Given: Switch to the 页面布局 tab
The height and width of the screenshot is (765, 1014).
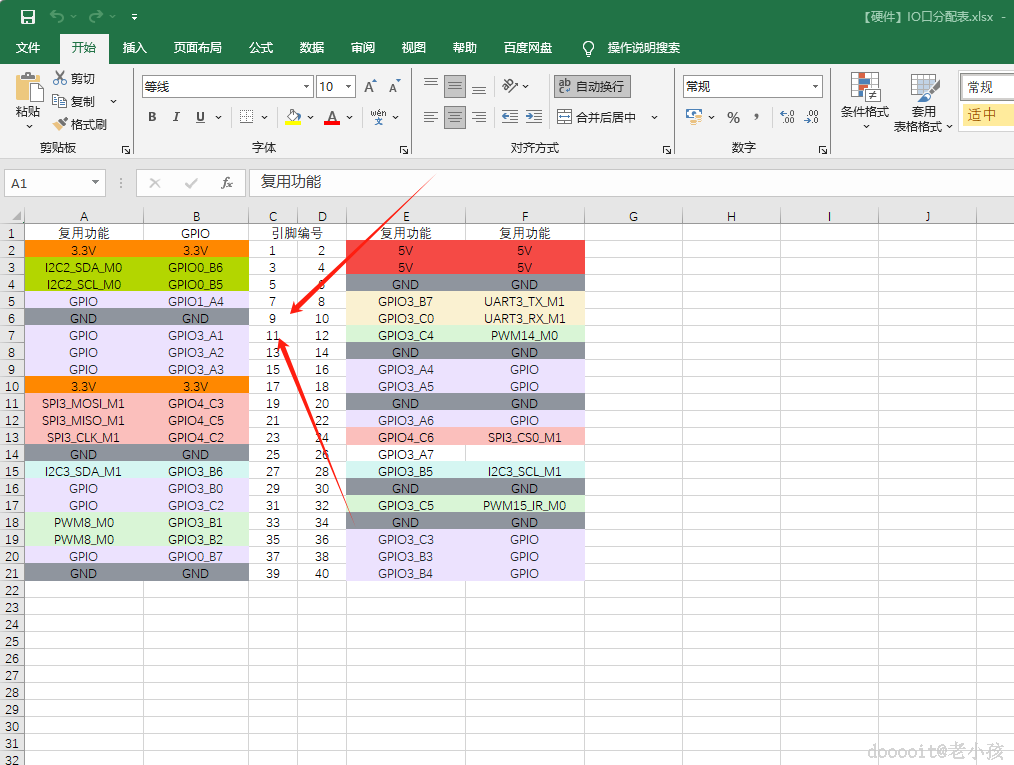Looking at the screenshot, I should [x=198, y=48].
